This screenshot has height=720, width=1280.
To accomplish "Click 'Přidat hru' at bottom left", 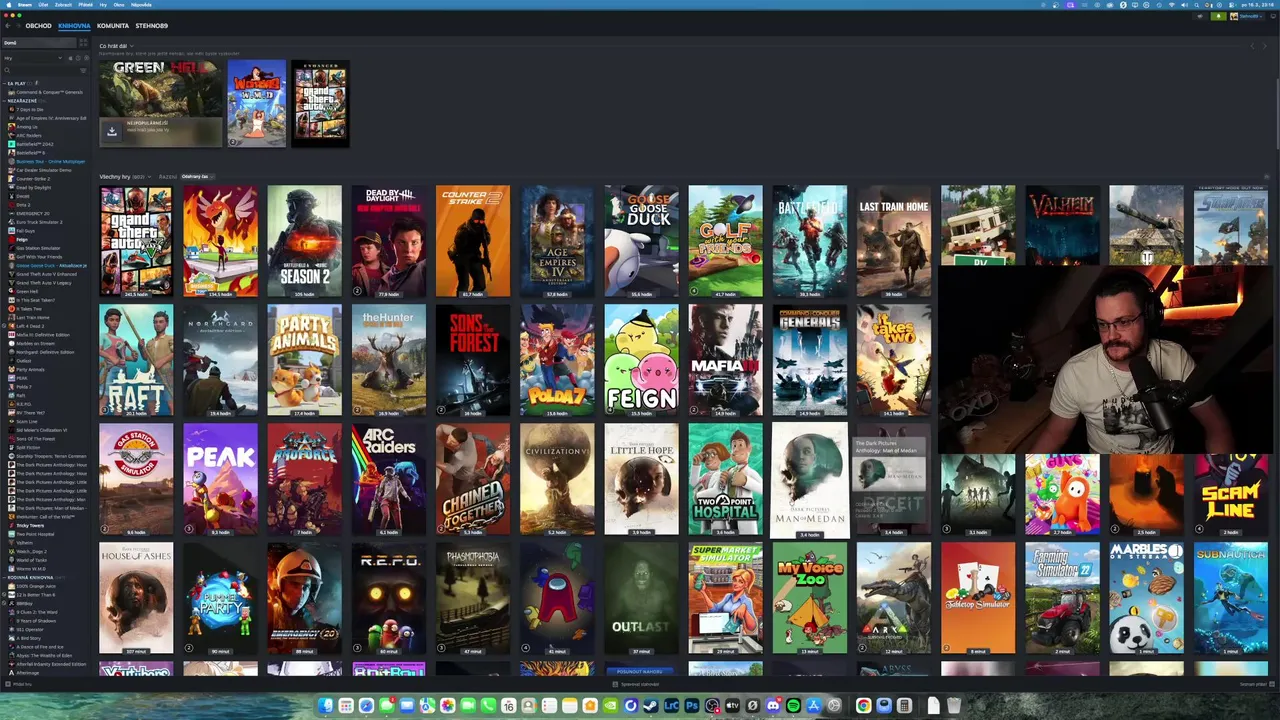I will tap(17, 684).
